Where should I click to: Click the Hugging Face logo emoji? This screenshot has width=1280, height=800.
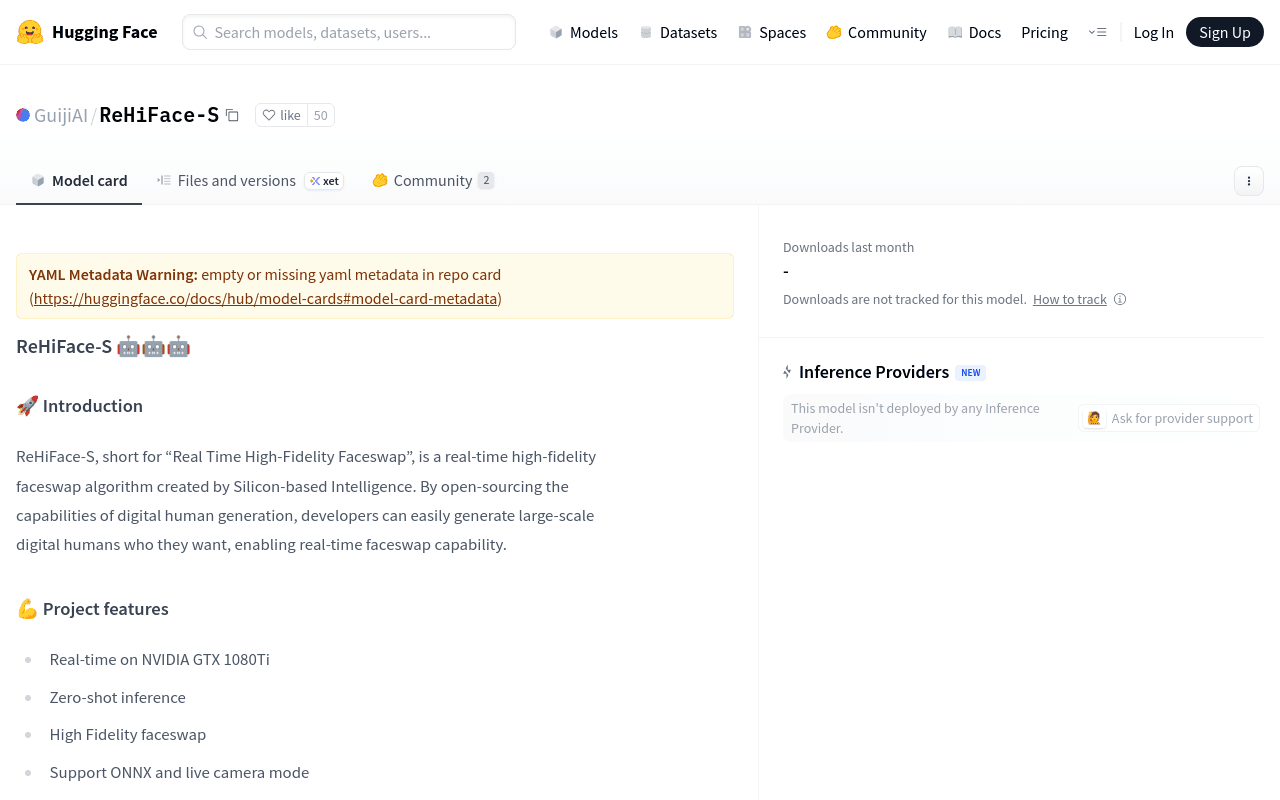tap(30, 32)
